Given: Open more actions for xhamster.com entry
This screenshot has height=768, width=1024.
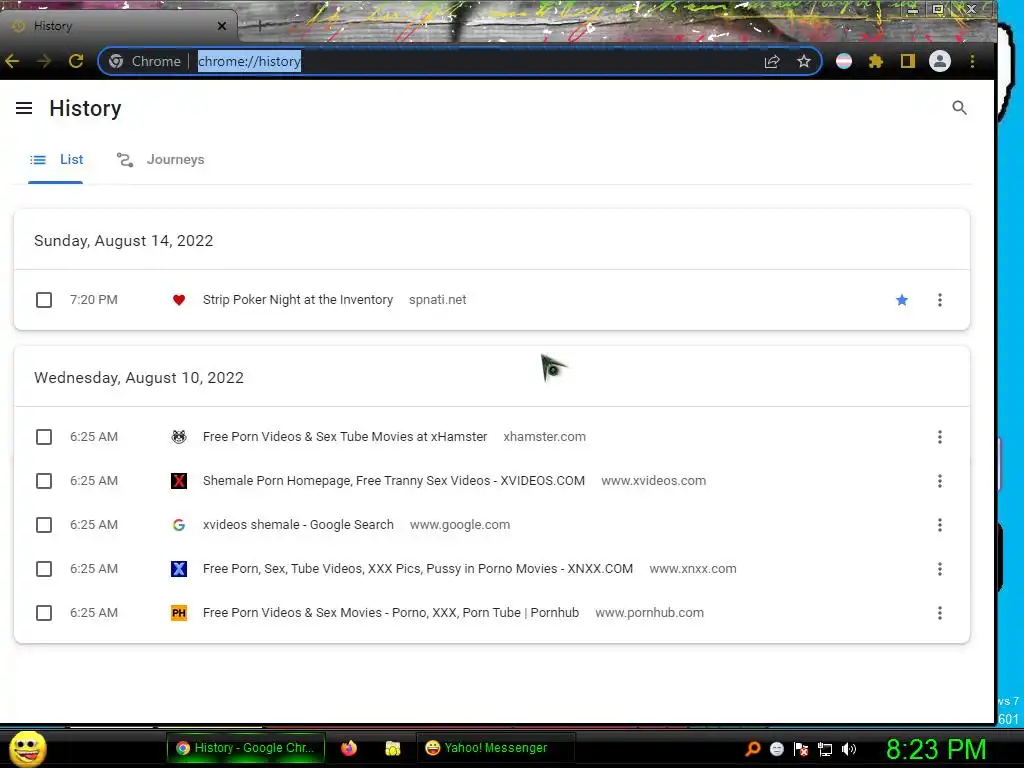Looking at the screenshot, I should click(x=940, y=437).
